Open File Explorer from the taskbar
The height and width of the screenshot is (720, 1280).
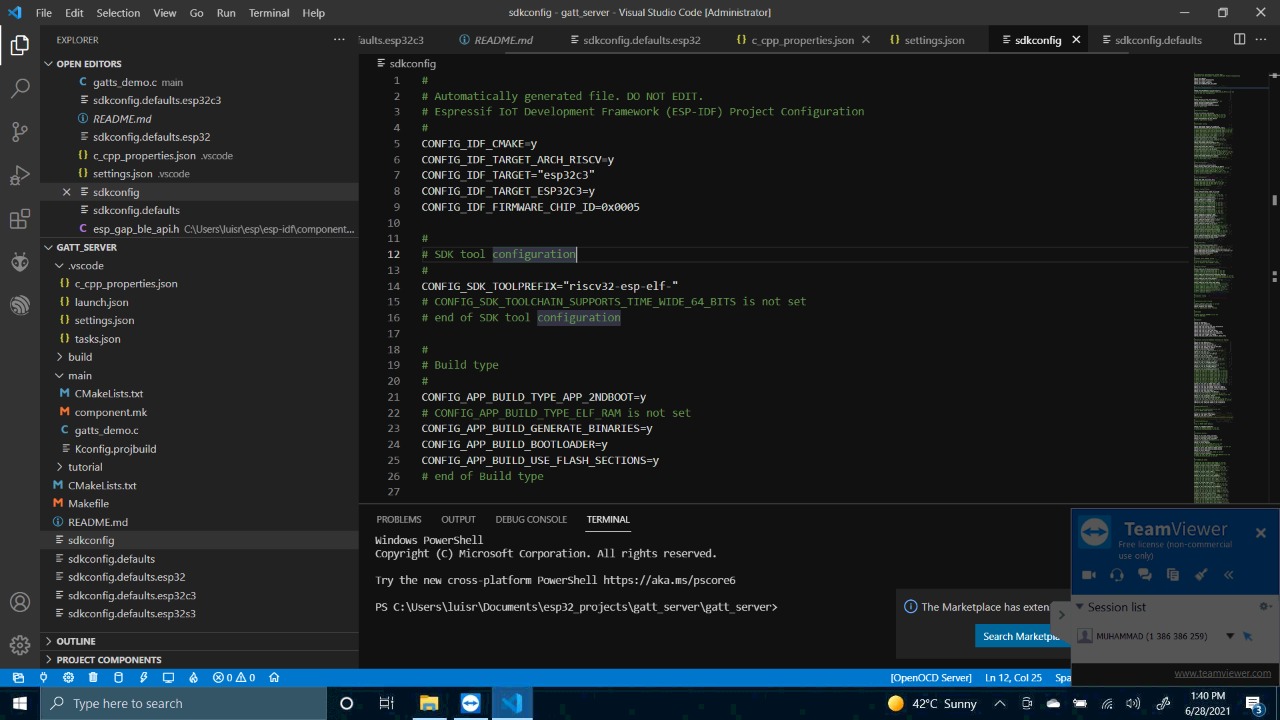tap(429, 703)
